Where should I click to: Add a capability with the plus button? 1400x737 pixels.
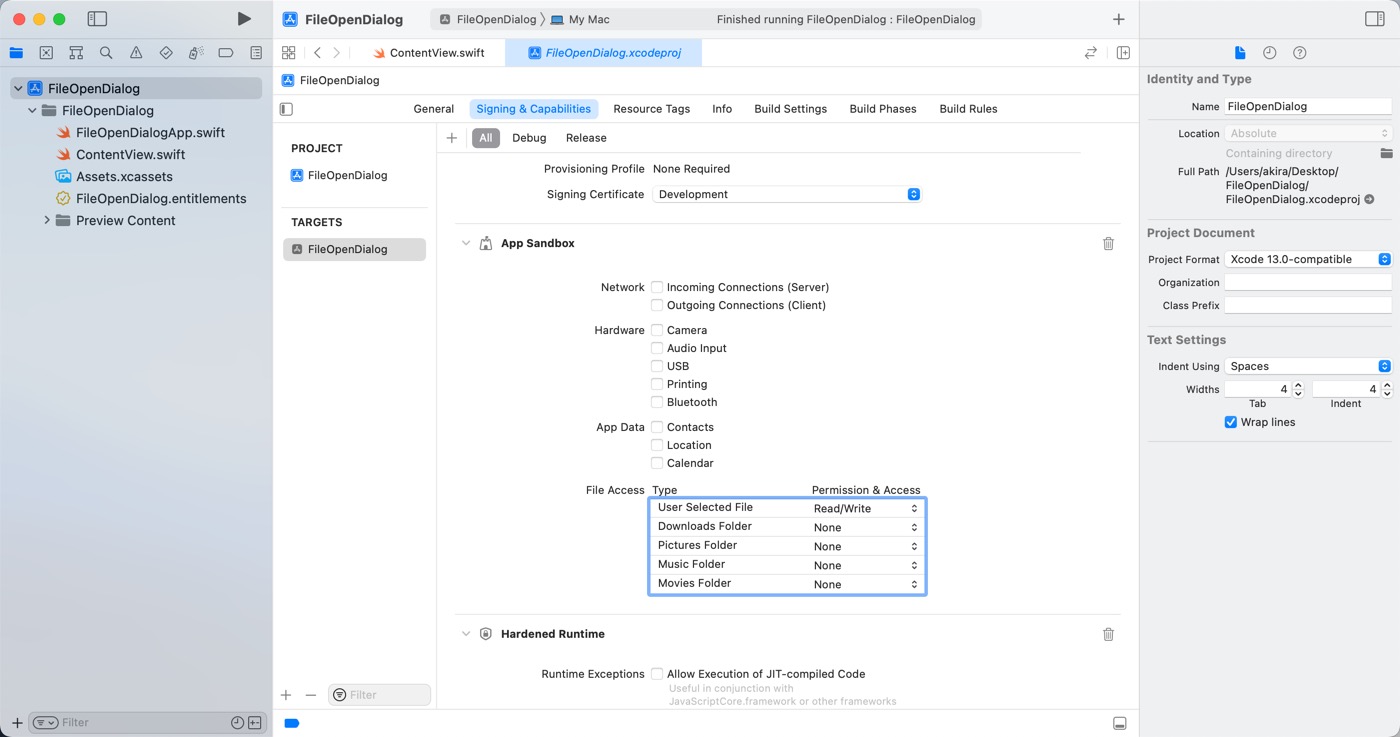(452, 138)
